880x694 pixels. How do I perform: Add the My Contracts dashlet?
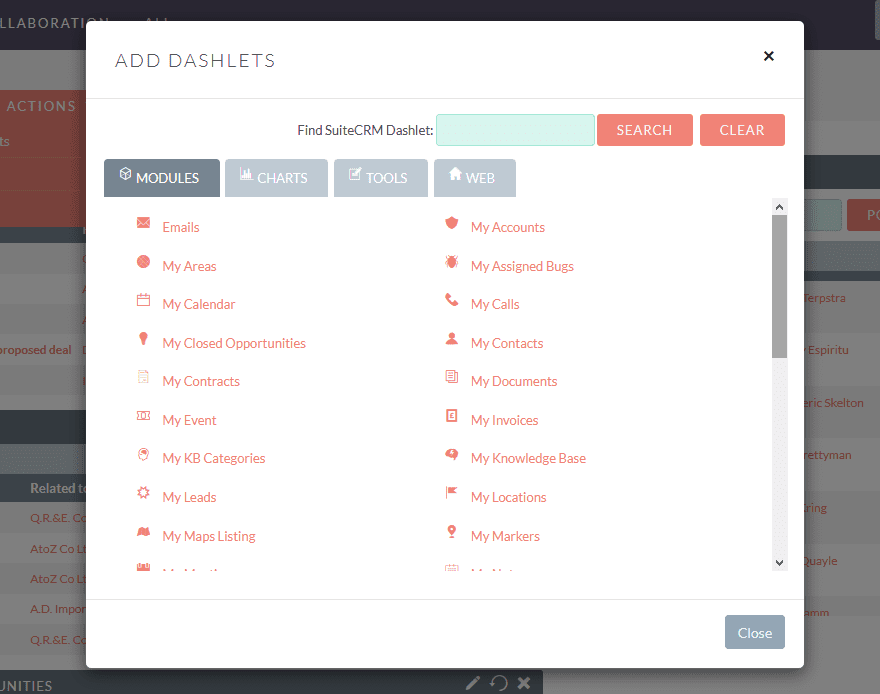click(x=201, y=381)
